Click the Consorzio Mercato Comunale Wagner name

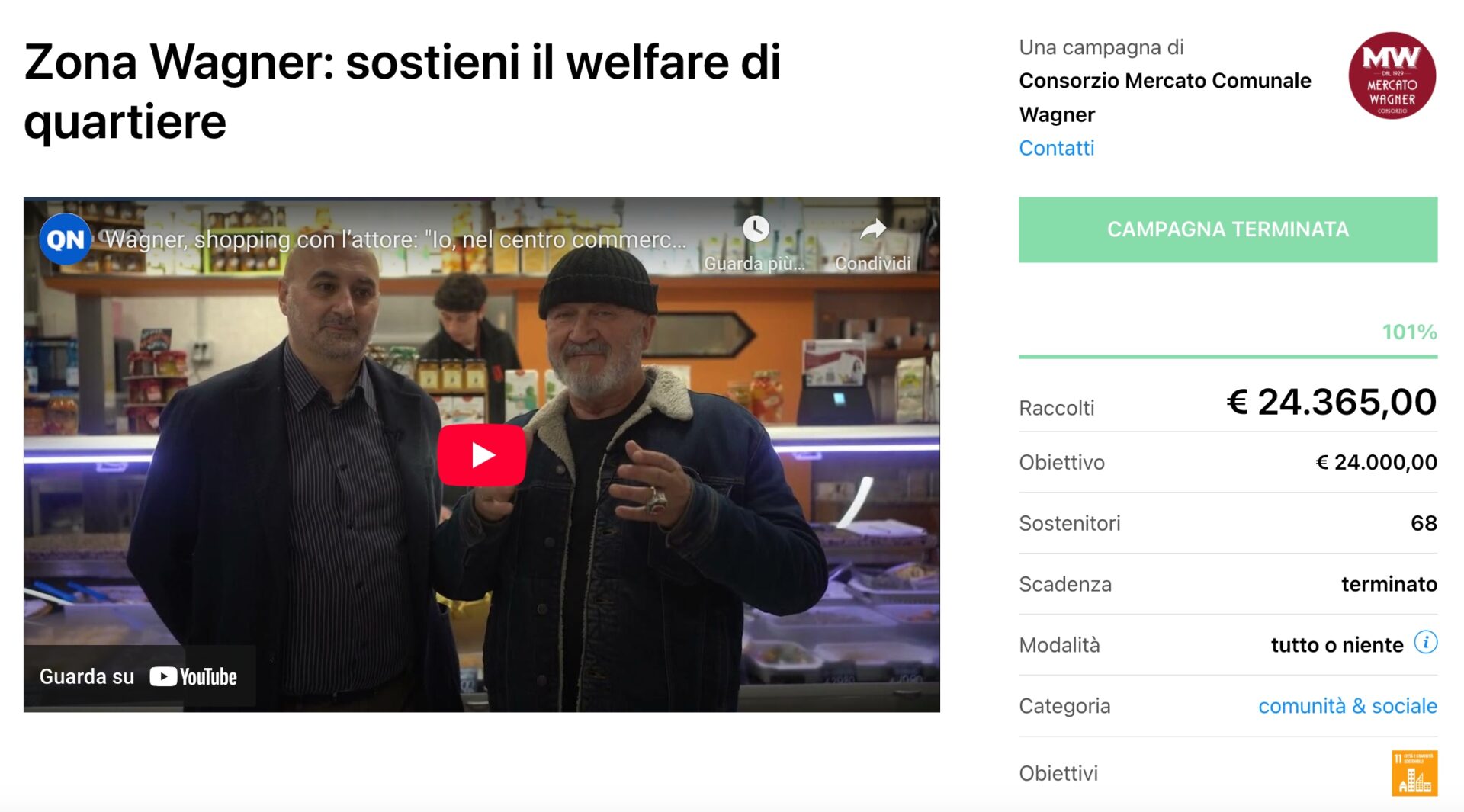click(1164, 98)
